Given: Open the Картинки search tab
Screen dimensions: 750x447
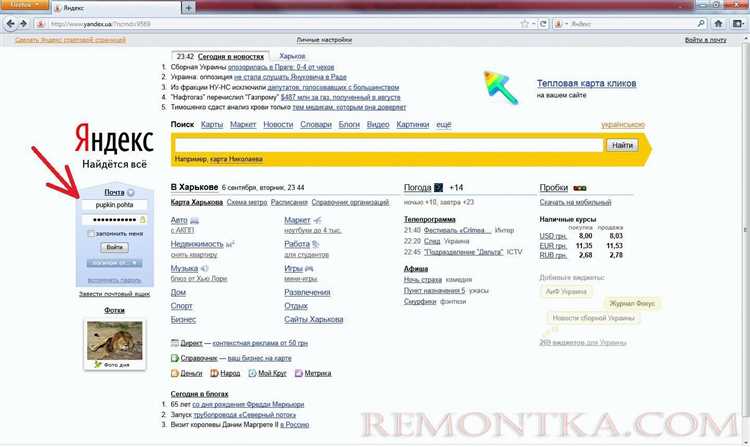Looking at the screenshot, I should (x=412, y=124).
